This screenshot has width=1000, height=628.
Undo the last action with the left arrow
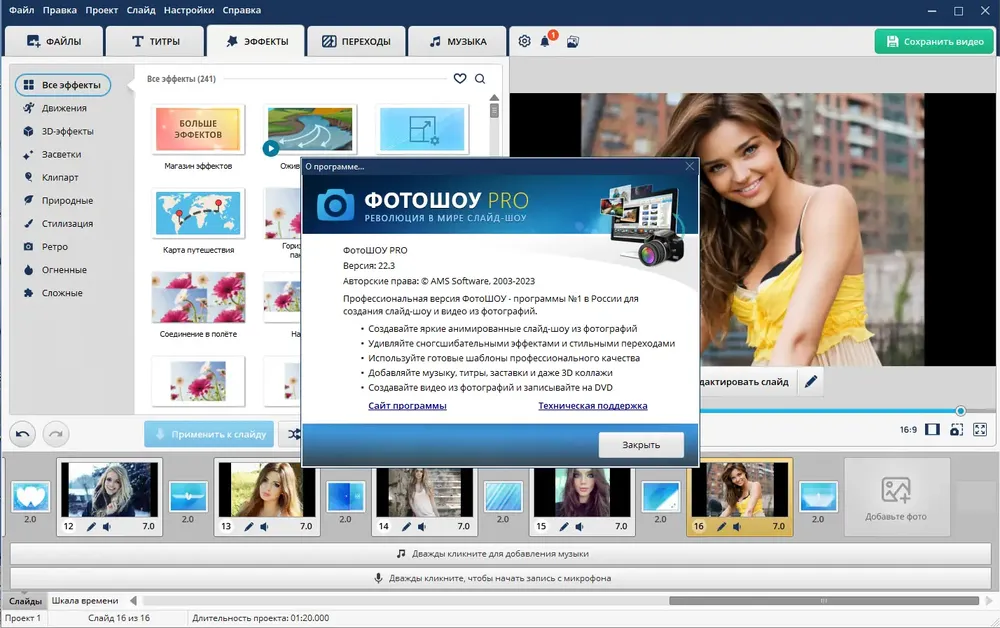tap(23, 434)
